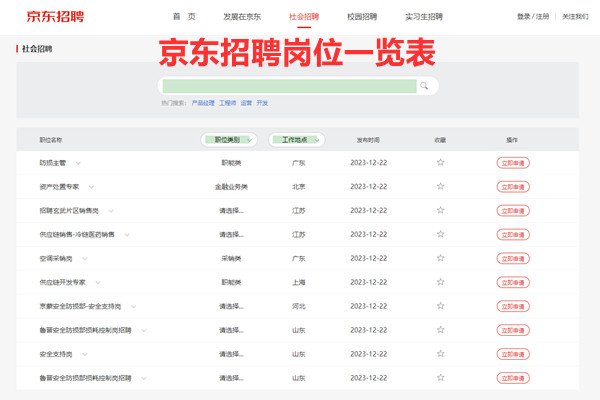Expand the 河北 job row chevron
This screenshot has height=400, width=600.
pyautogui.click(x=133, y=307)
